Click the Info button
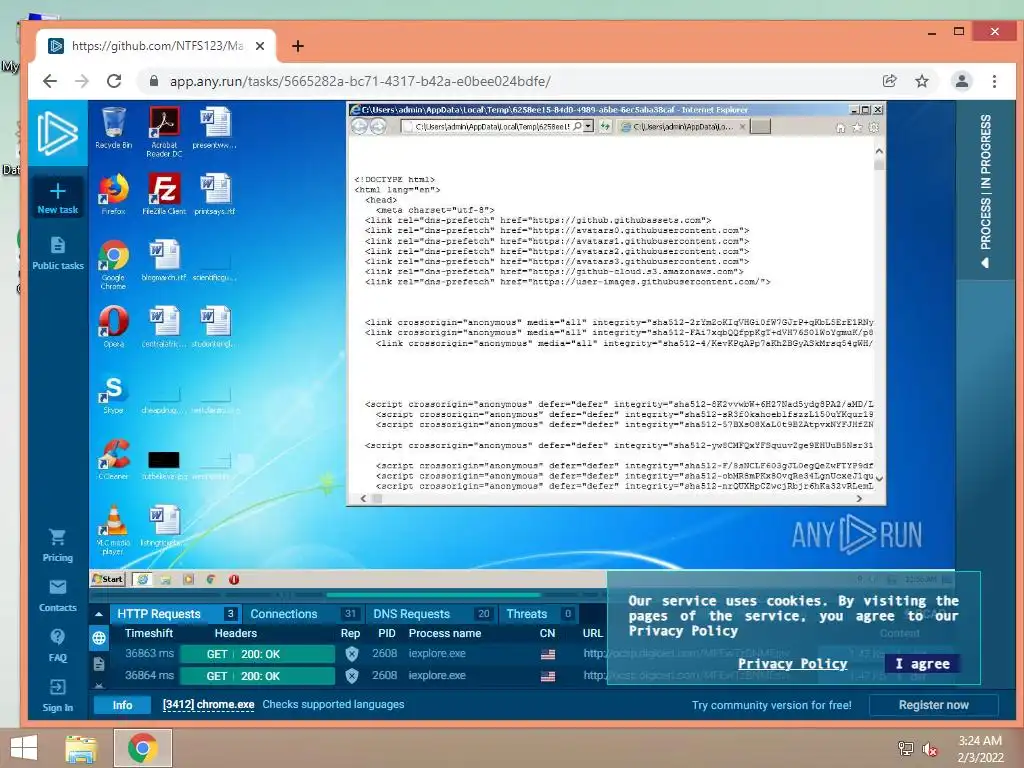Viewport: 1024px width, 768px height. pyautogui.click(x=122, y=705)
